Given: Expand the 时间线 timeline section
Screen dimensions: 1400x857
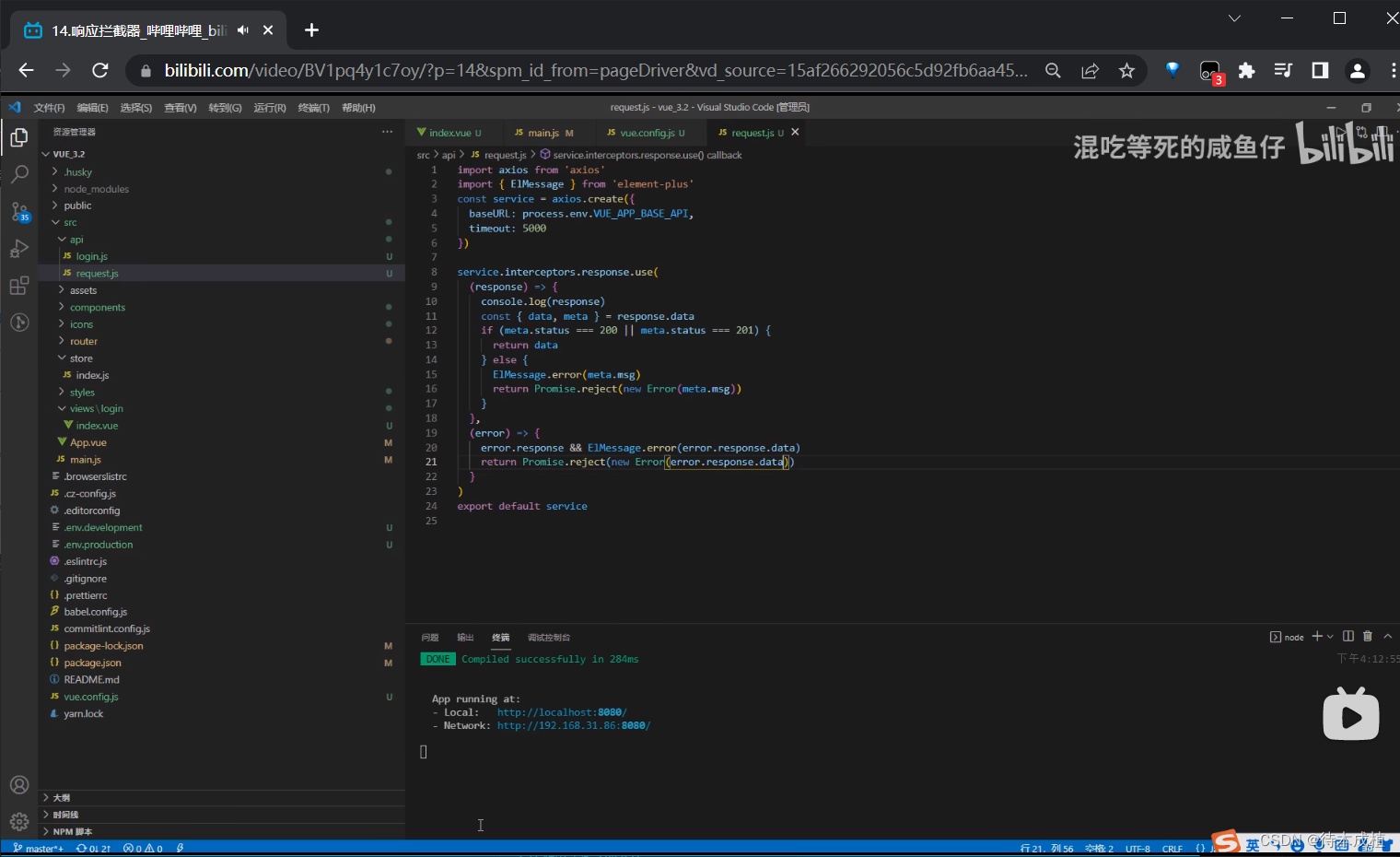Looking at the screenshot, I should (64, 815).
